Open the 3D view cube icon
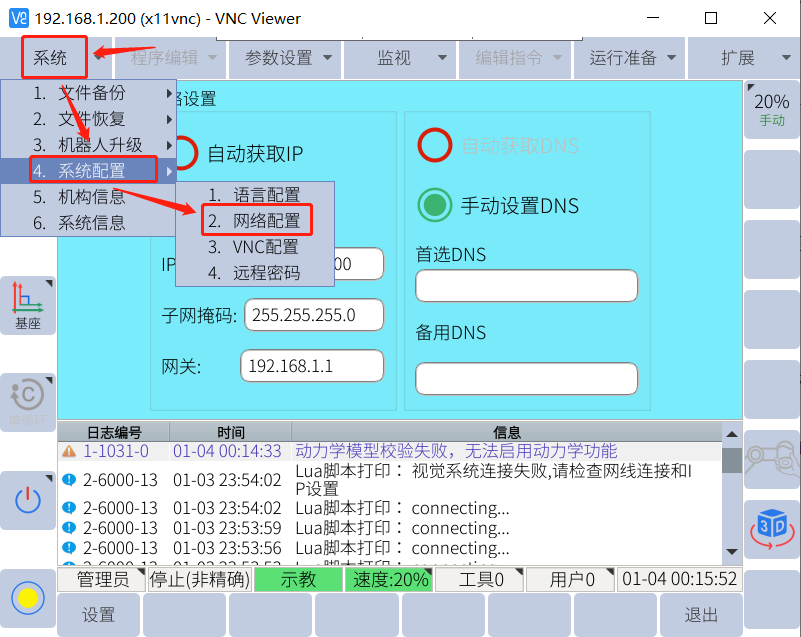801x637 pixels. click(772, 526)
